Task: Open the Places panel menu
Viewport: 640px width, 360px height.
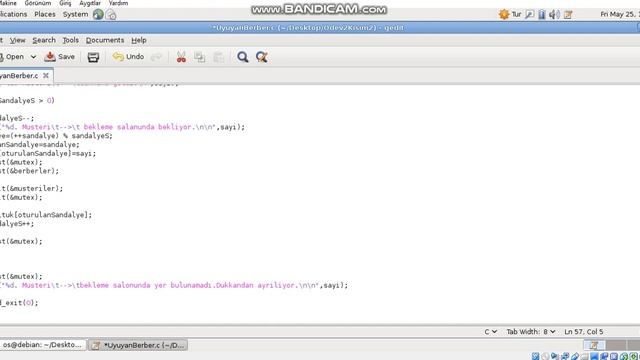Action: pos(45,14)
